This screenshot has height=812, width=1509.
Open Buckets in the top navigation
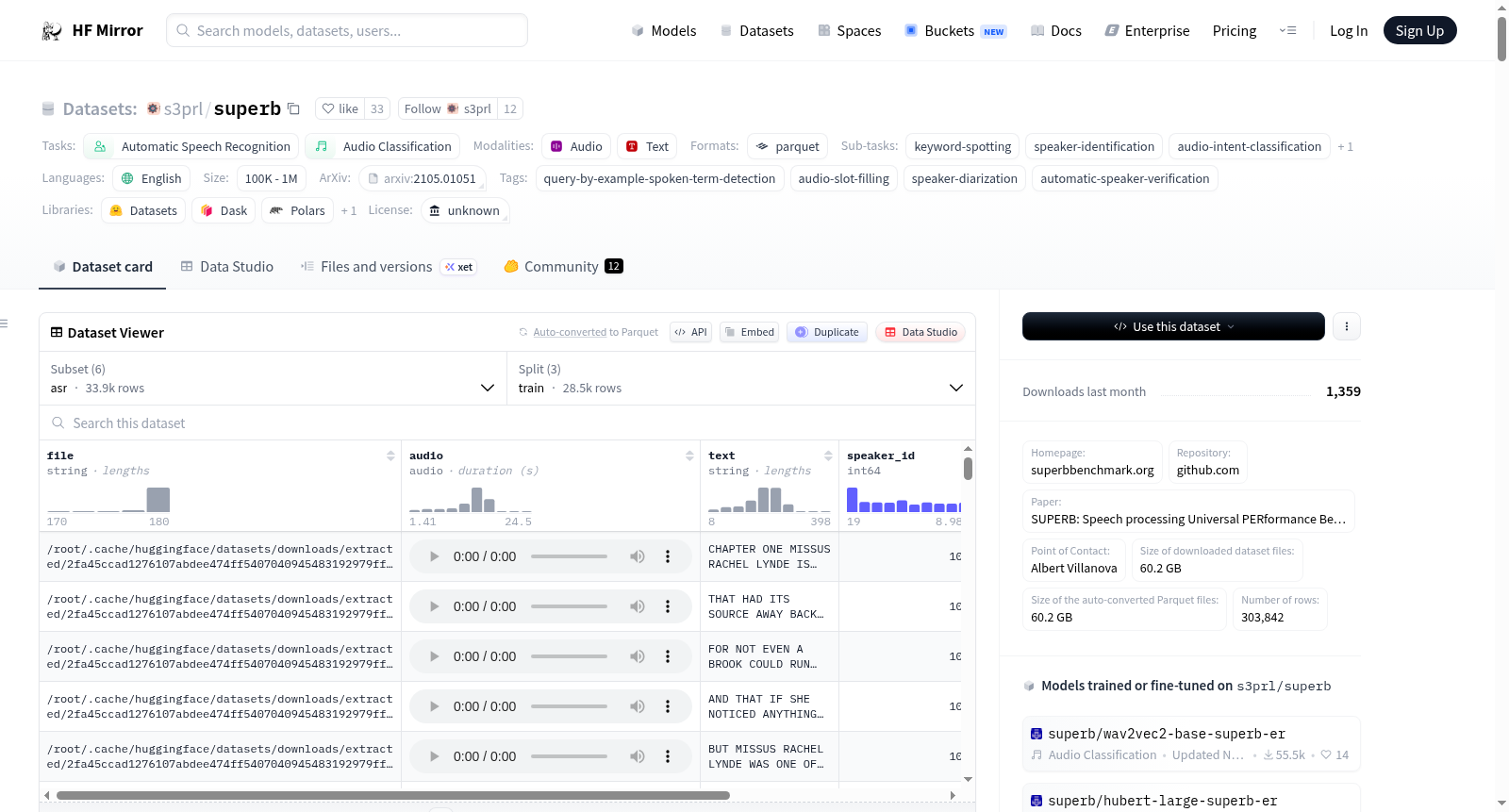(x=955, y=31)
